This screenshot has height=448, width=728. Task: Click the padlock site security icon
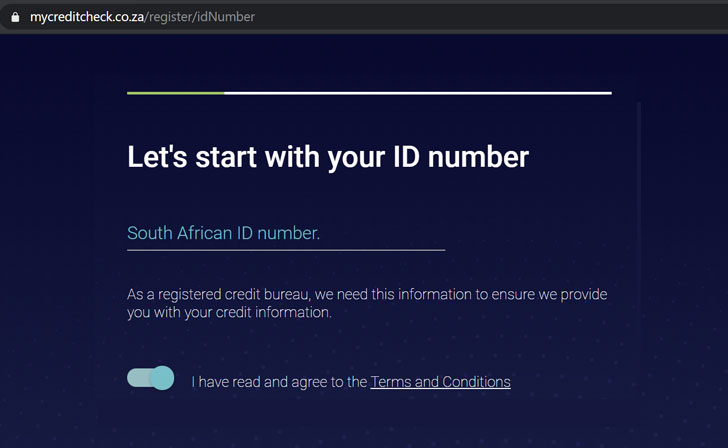tap(14, 17)
